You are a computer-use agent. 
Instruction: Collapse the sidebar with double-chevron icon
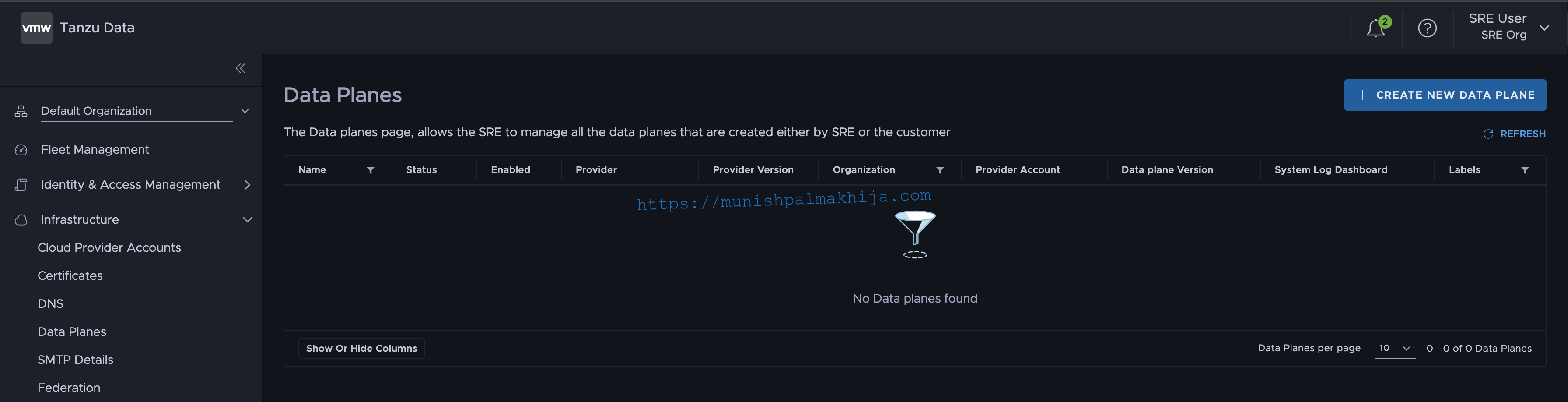point(241,68)
